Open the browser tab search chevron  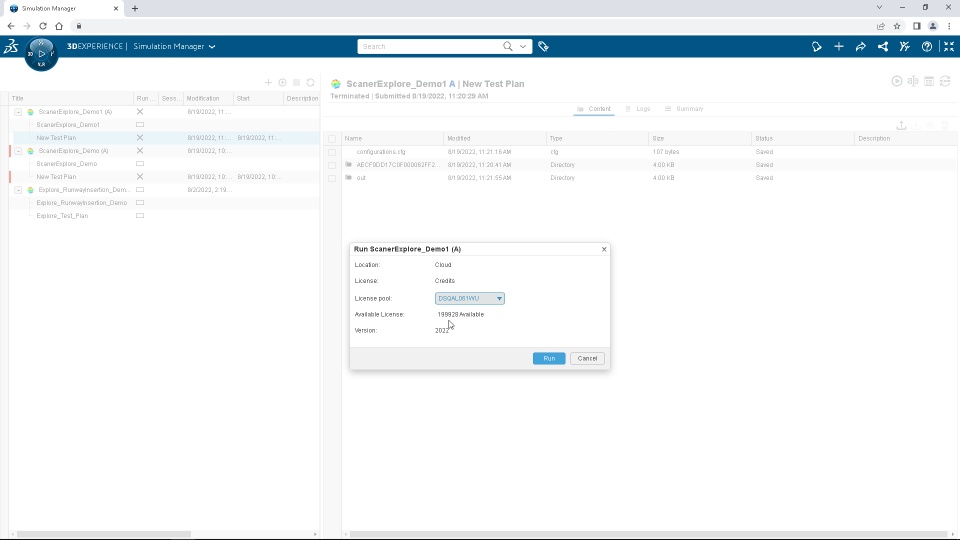pyautogui.click(x=879, y=8)
